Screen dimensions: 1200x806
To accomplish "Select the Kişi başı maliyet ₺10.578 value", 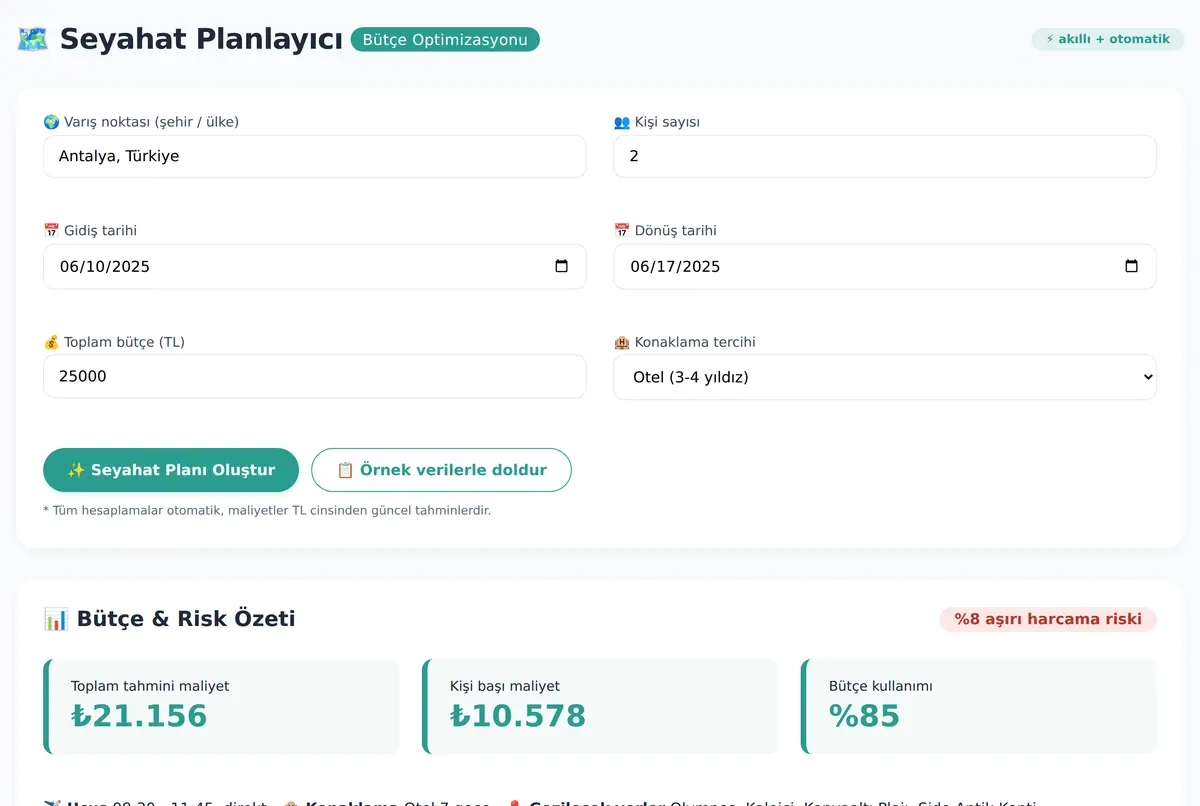I will (518, 716).
